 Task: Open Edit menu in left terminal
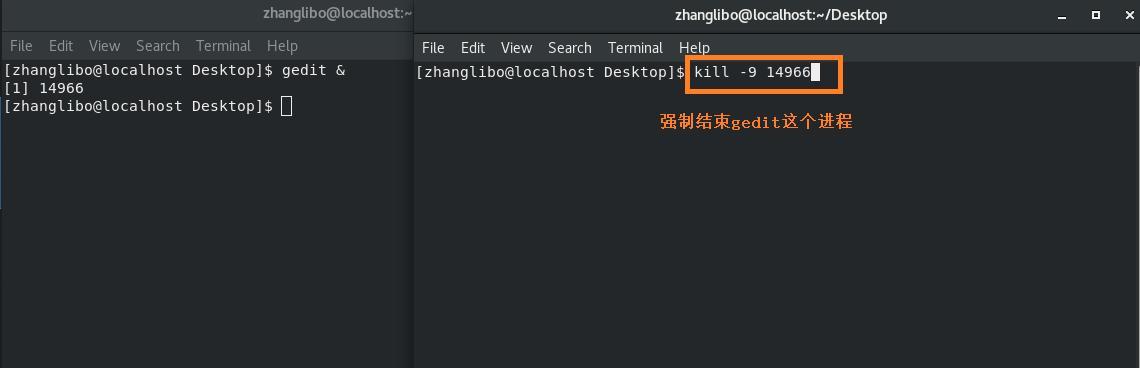tap(61, 46)
